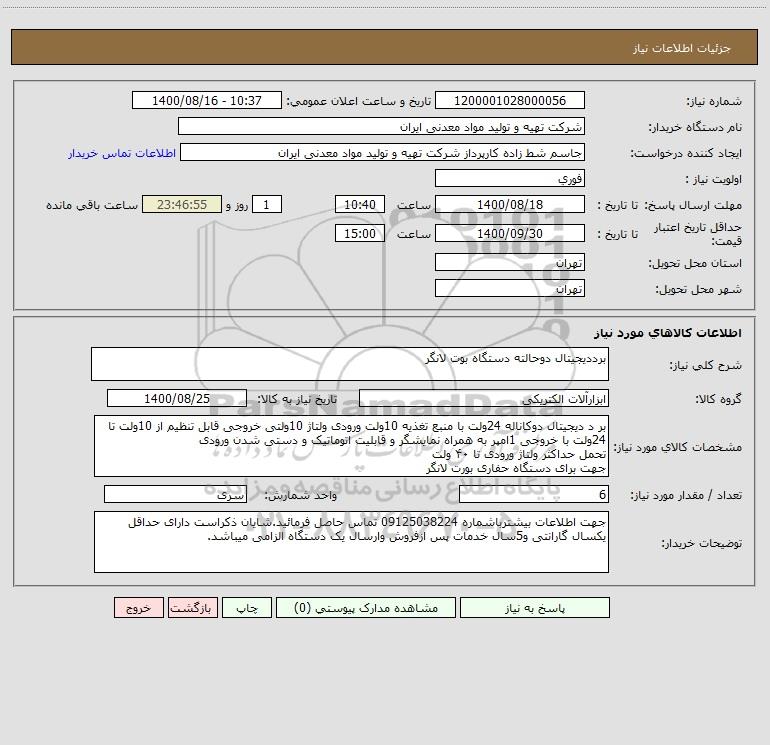Open 'اطلاعات تماس خریدار' link
The height and width of the screenshot is (745, 770).
[x=122, y=153]
